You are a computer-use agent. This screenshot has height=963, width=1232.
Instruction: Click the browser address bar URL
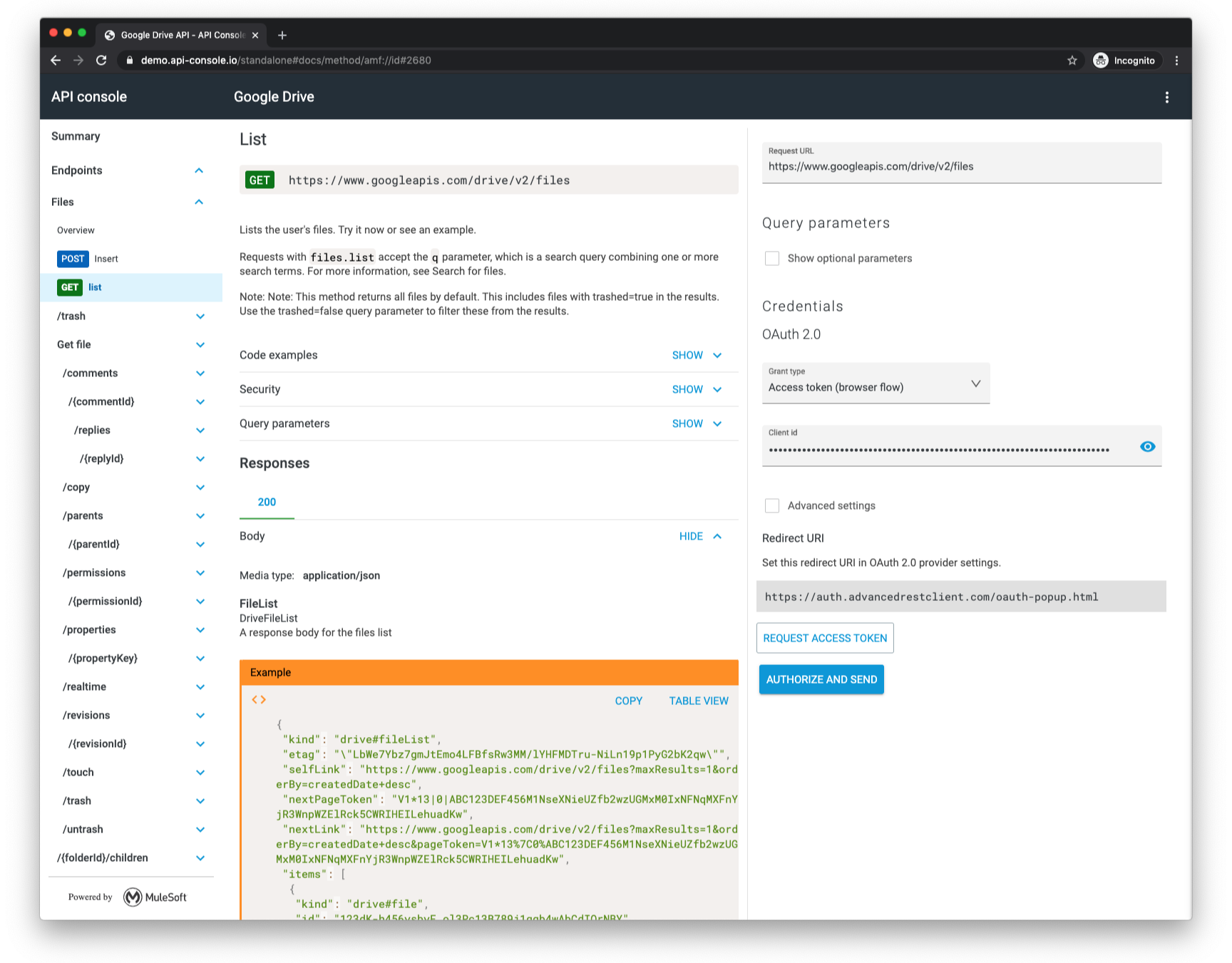pos(286,61)
